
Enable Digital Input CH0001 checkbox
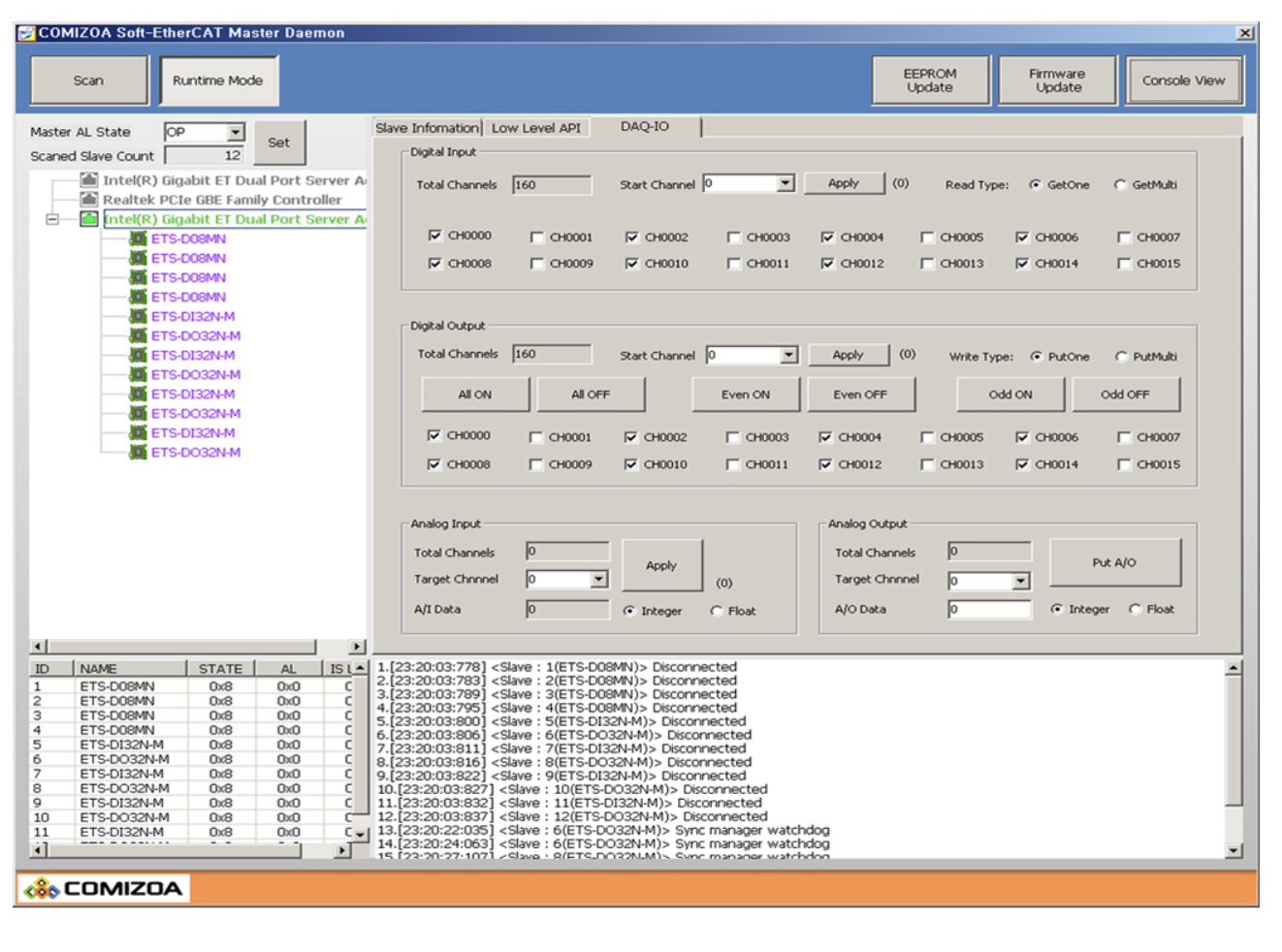[536, 237]
